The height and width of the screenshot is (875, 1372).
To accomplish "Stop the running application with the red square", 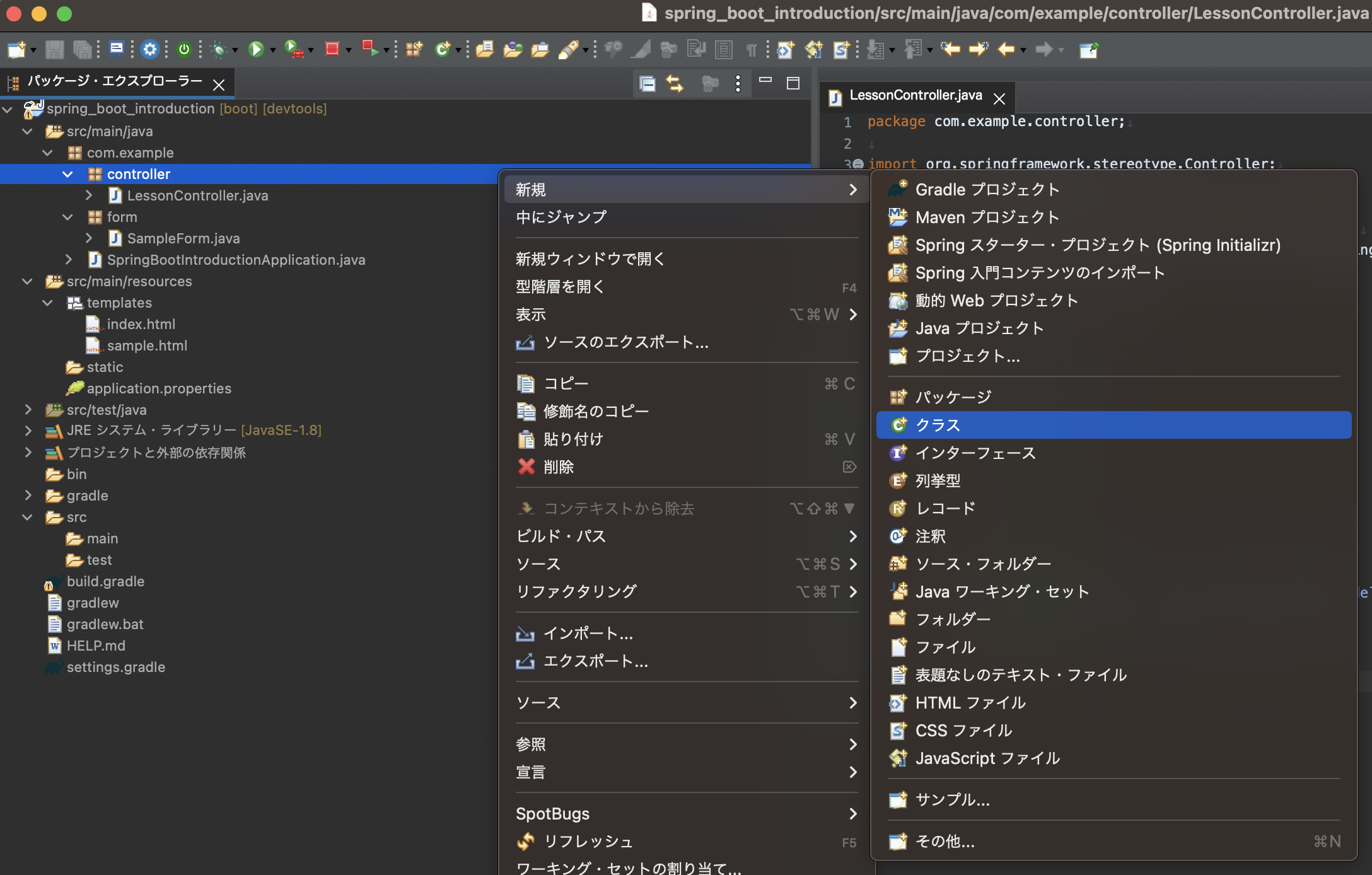I will pyautogui.click(x=332, y=49).
